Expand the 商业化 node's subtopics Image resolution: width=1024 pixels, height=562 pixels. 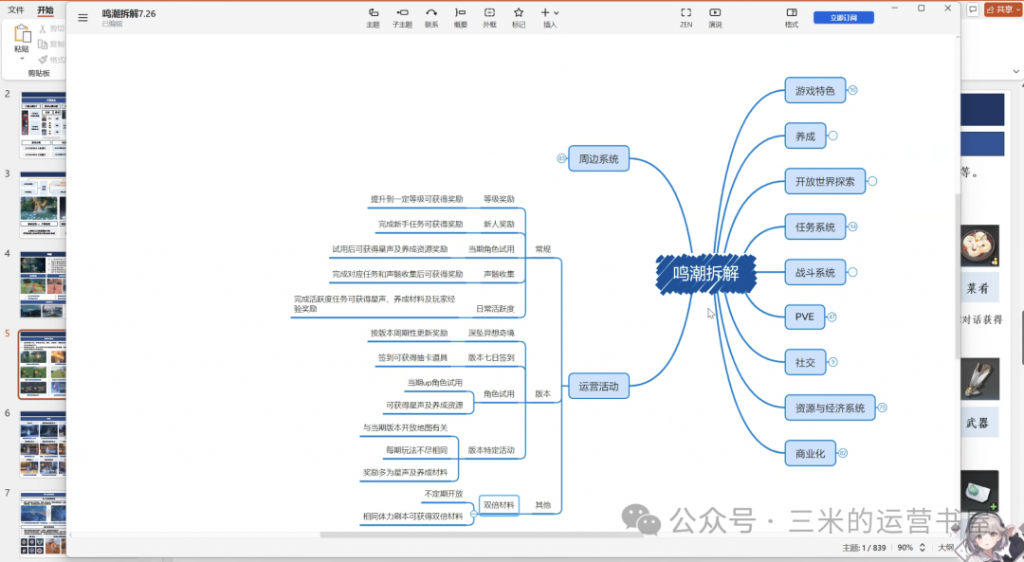tap(842, 453)
